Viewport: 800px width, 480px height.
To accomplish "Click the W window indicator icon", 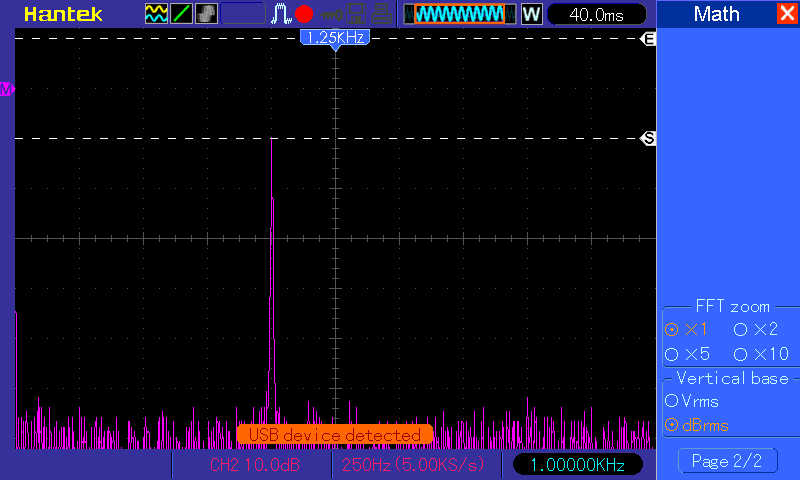I will pyautogui.click(x=531, y=14).
